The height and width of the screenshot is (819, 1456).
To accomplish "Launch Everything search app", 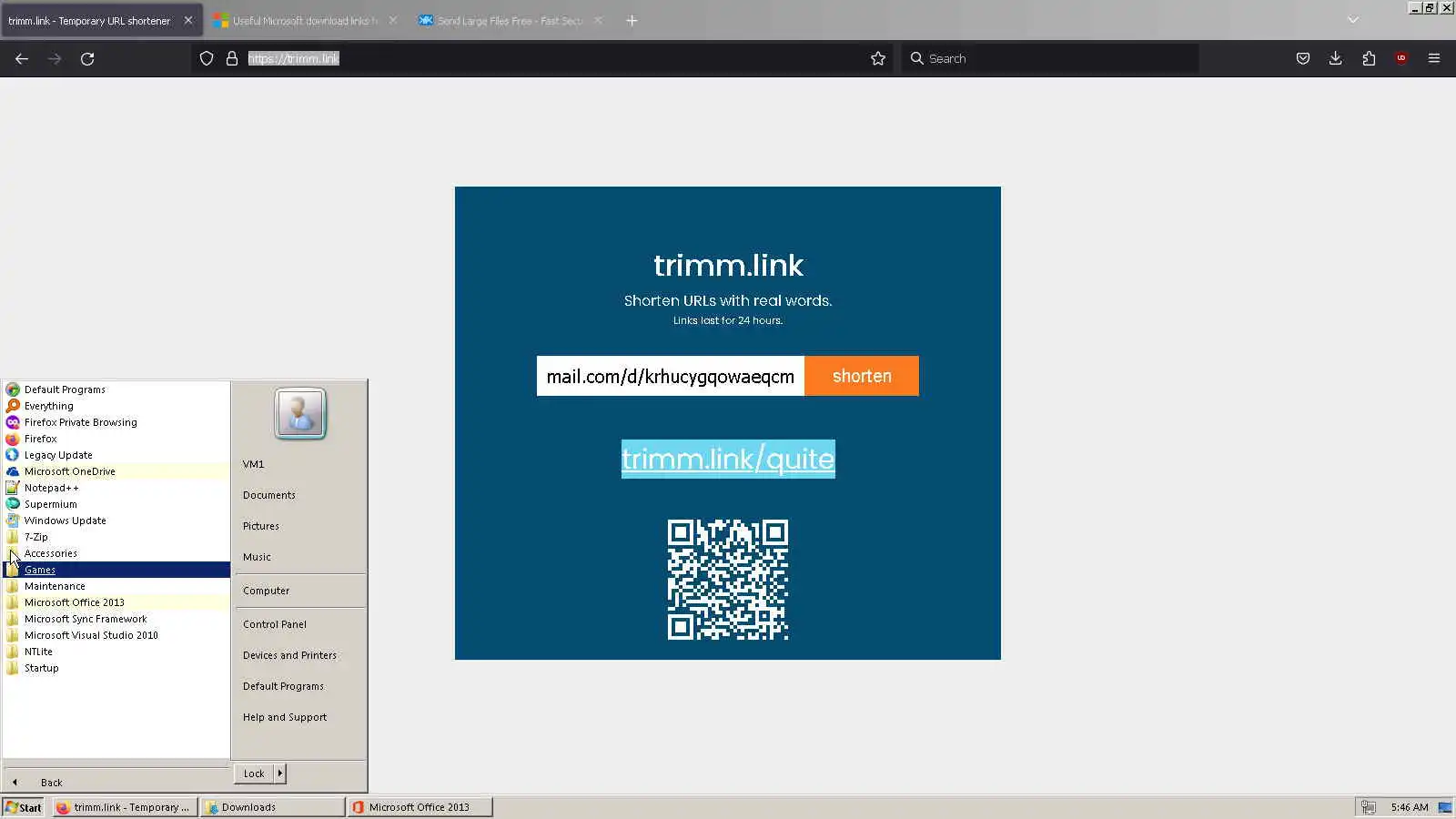I will [116, 406].
